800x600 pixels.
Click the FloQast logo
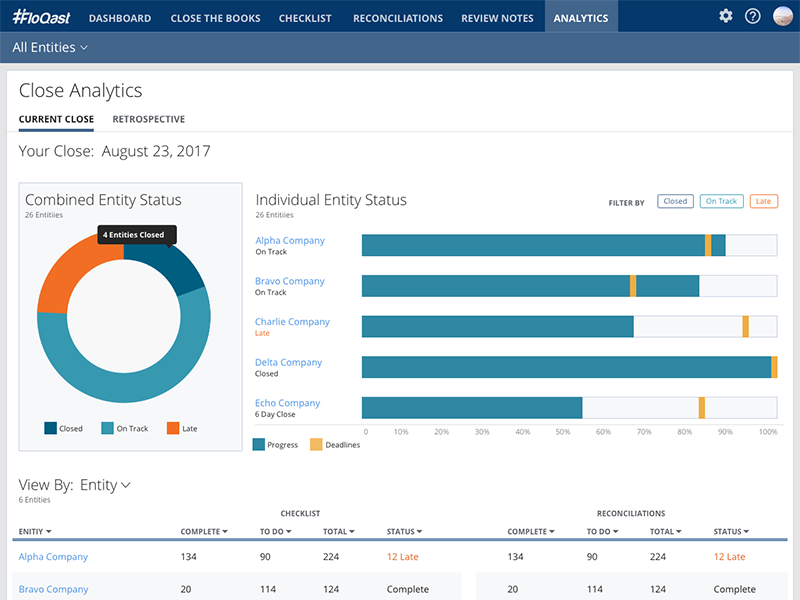pyautogui.click(x=39, y=17)
